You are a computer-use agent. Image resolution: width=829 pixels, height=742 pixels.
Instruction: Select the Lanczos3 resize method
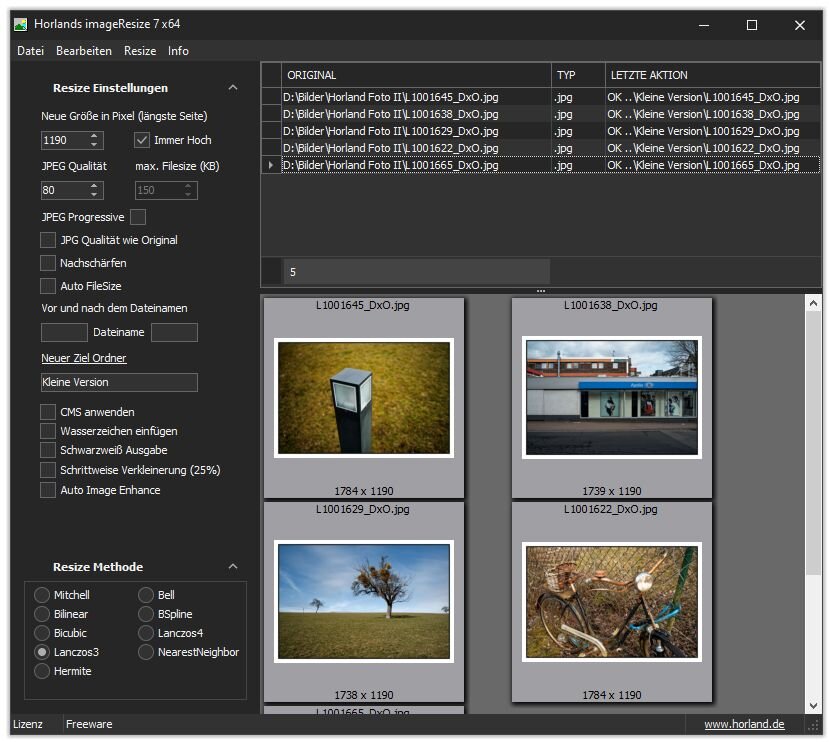pos(42,652)
